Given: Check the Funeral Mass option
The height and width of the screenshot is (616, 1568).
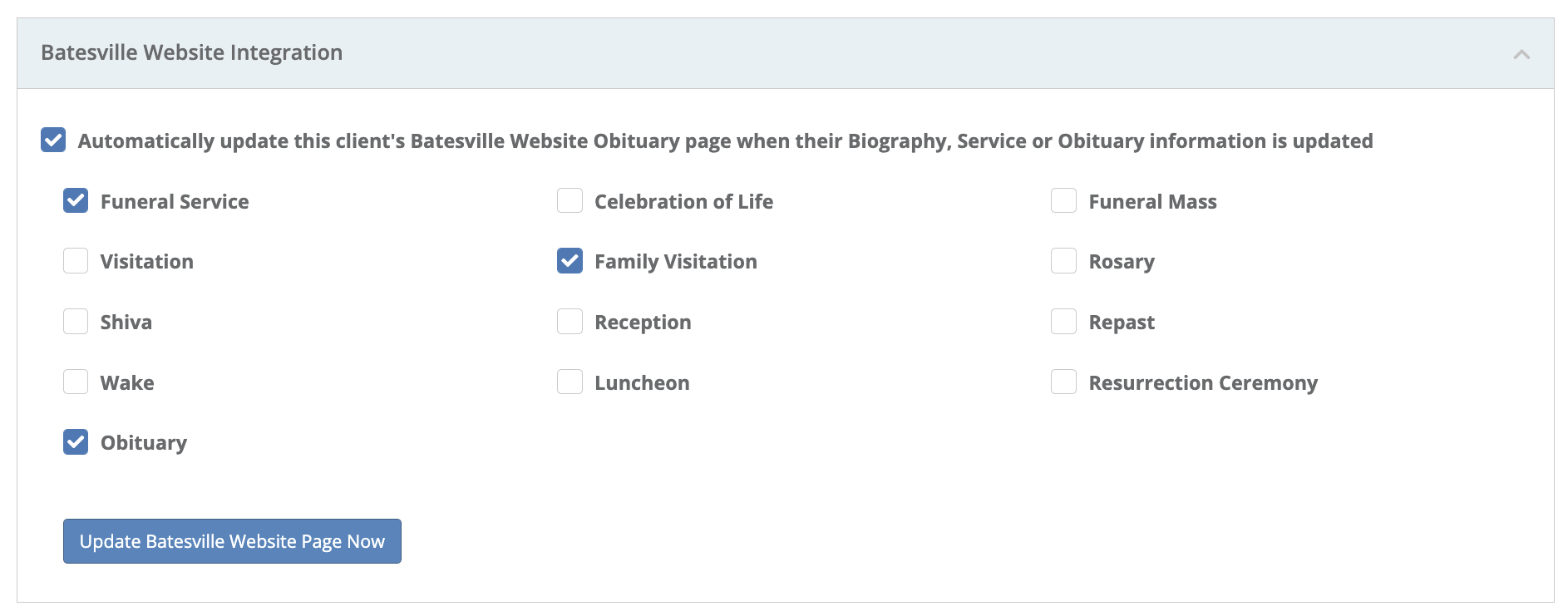Looking at the screenshot, I should click(1063, 200).
